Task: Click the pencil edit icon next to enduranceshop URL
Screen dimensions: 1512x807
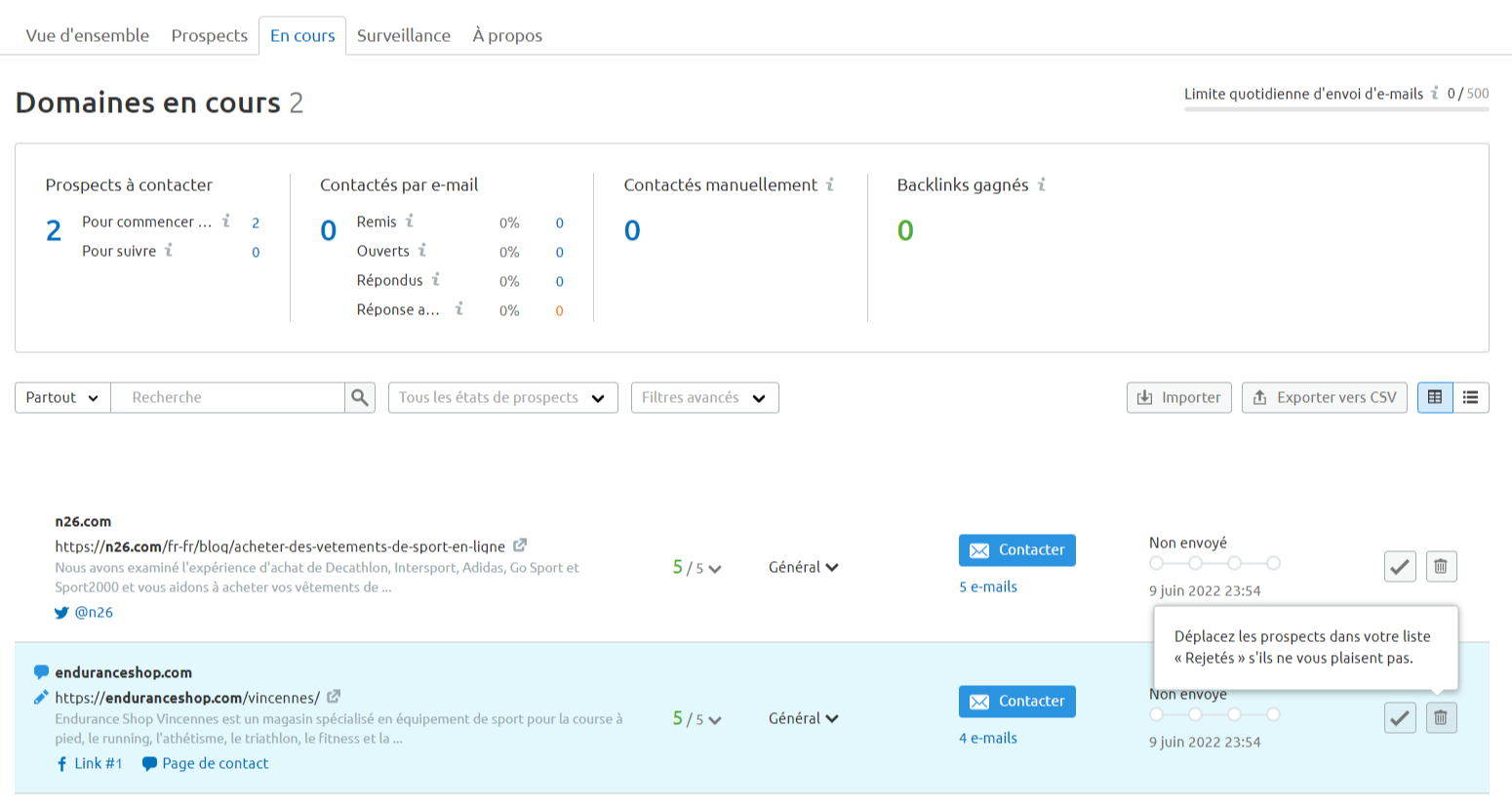Action: [41, 697]
